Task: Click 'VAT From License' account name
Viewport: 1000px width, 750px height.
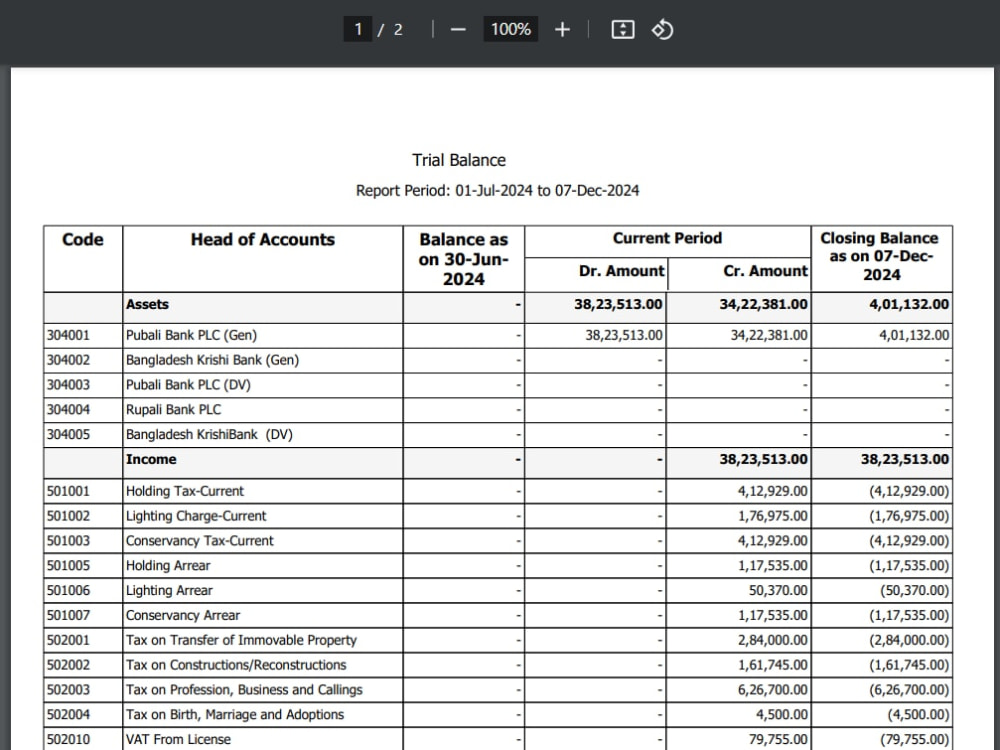Action: [x=178, y=740]
